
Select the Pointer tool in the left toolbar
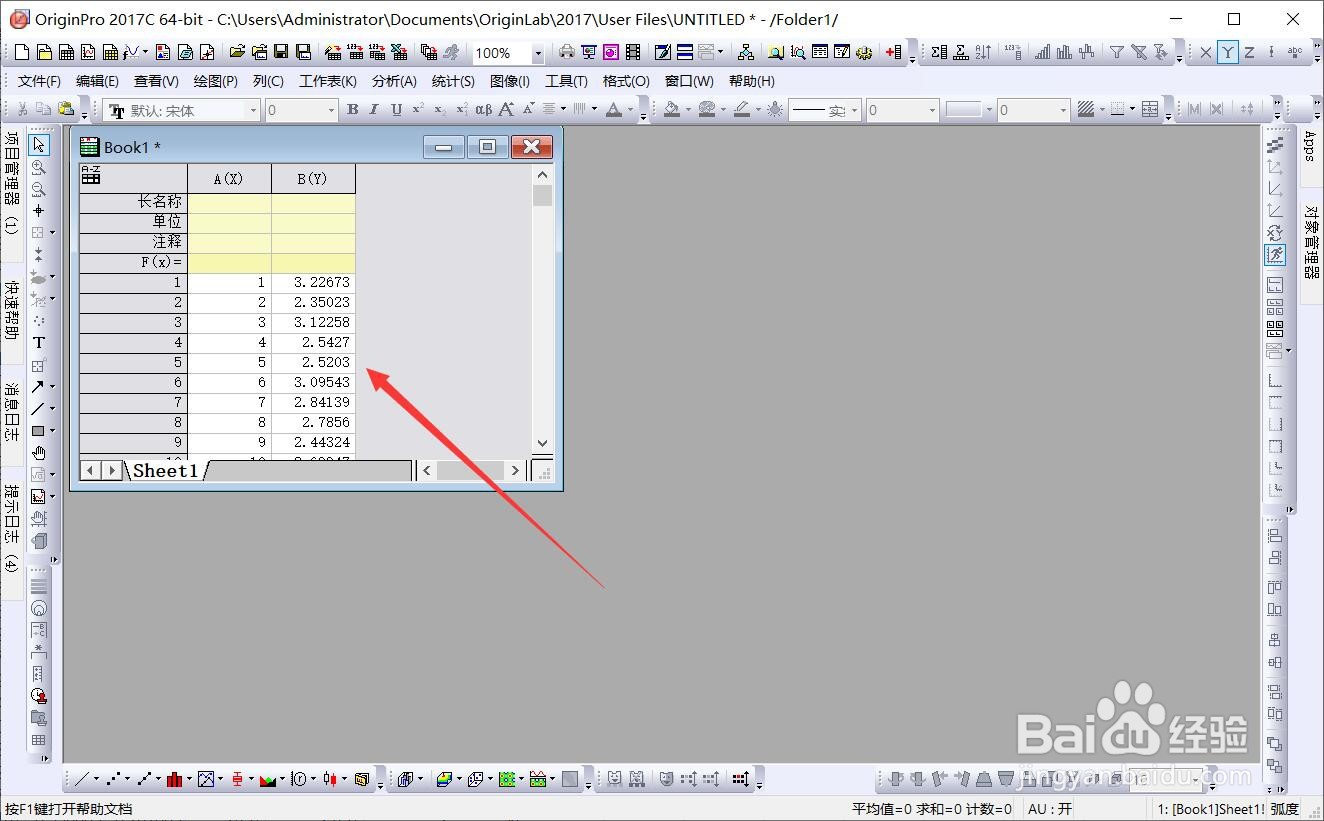39,146
